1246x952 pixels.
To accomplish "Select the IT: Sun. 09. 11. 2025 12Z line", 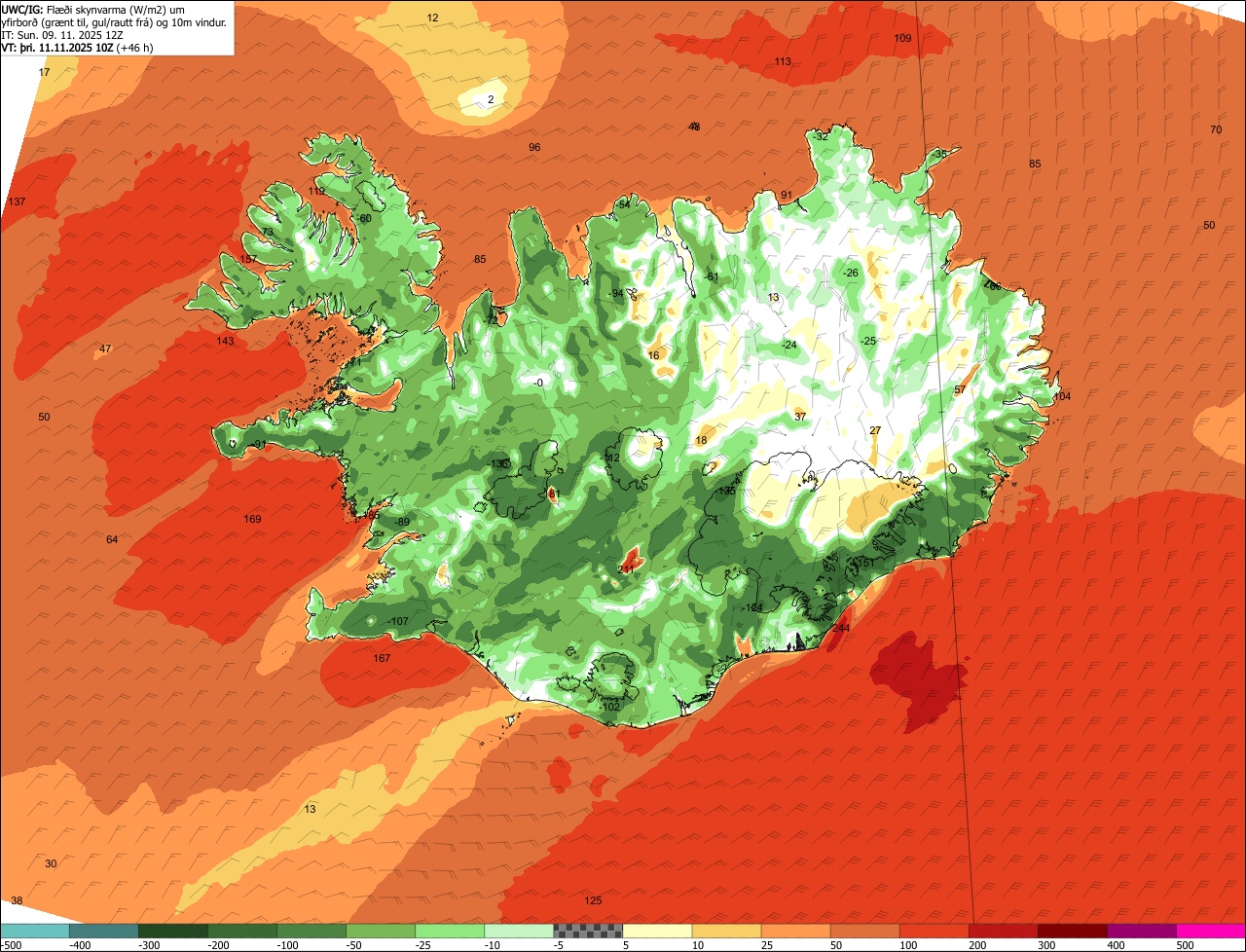I will click(64, 34).
